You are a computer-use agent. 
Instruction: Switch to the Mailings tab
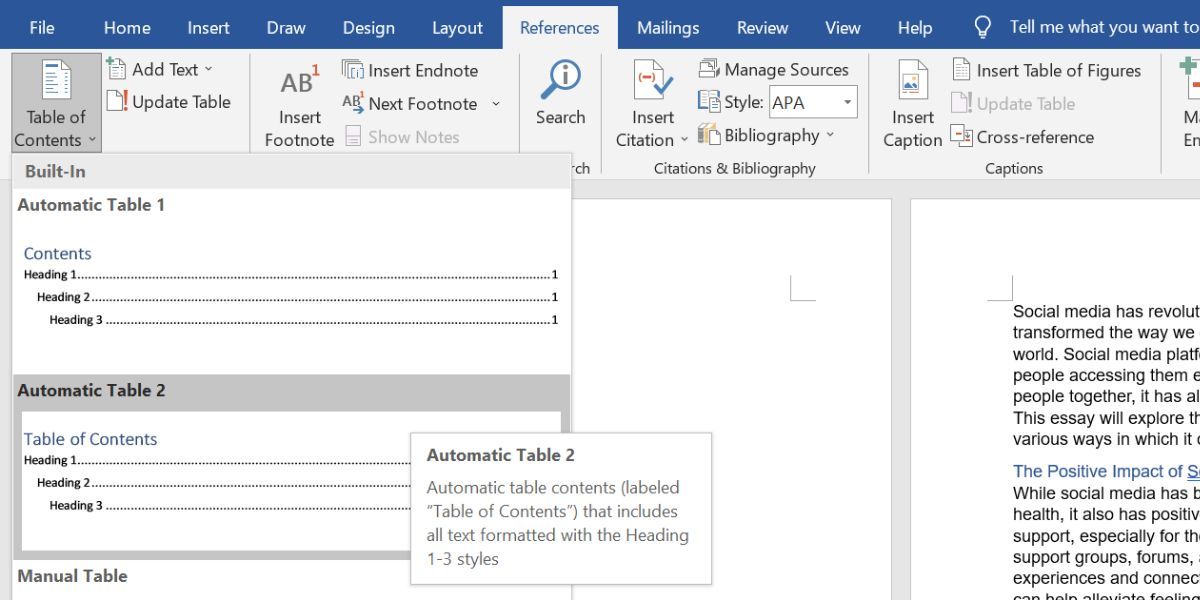[668, 28]
